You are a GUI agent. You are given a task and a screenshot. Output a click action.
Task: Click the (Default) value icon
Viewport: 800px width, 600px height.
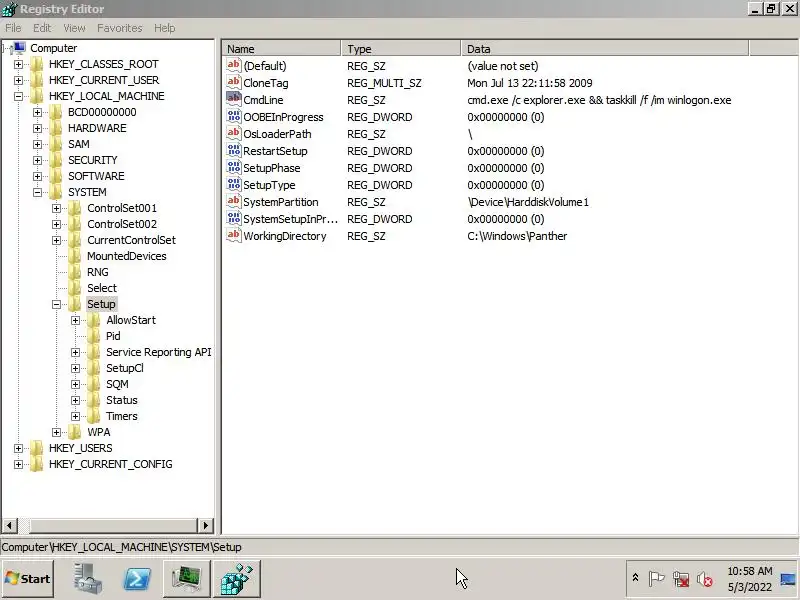click(234, 65)
